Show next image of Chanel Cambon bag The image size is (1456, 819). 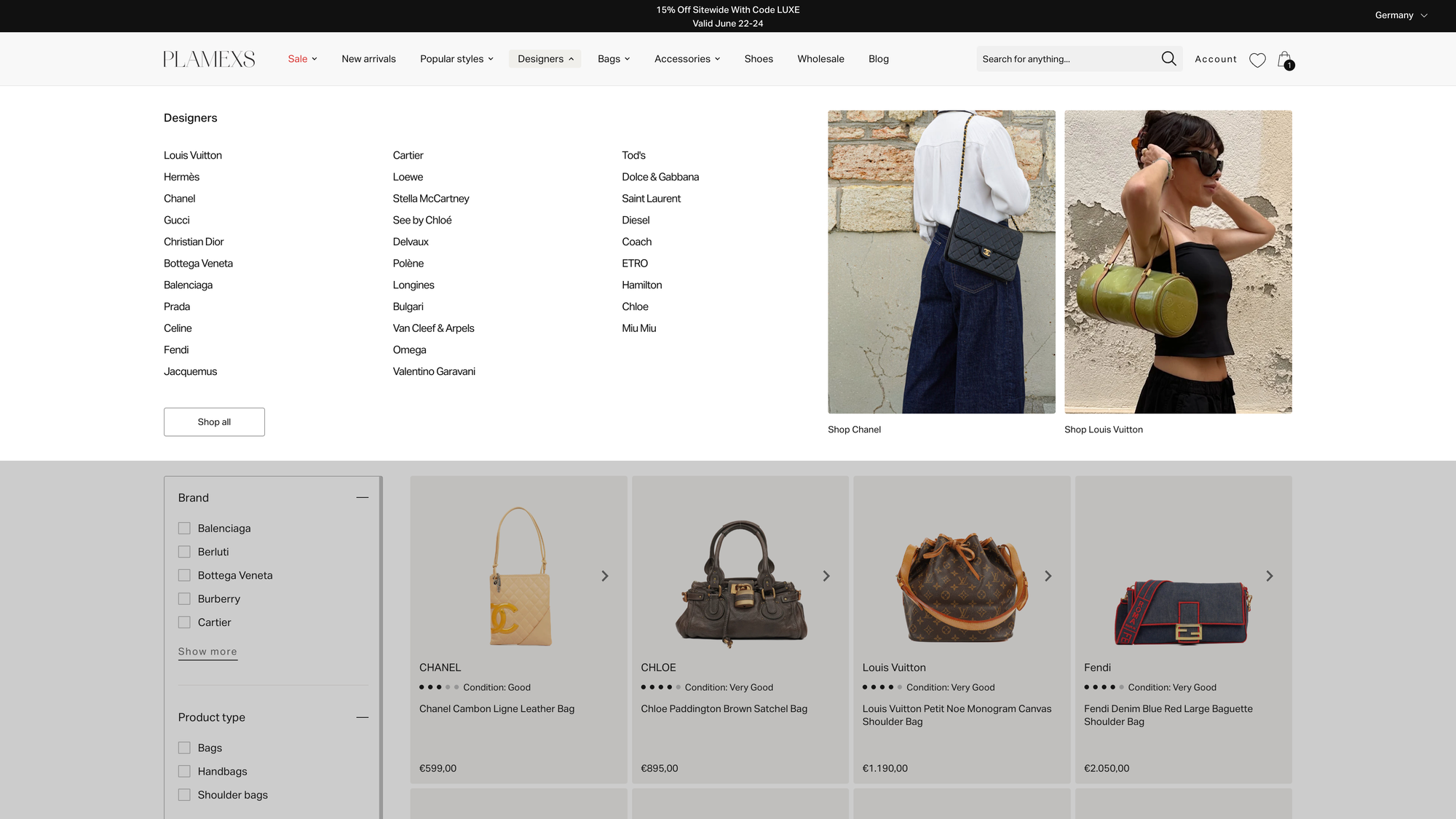pyautogui.click(x=604, y=576)
